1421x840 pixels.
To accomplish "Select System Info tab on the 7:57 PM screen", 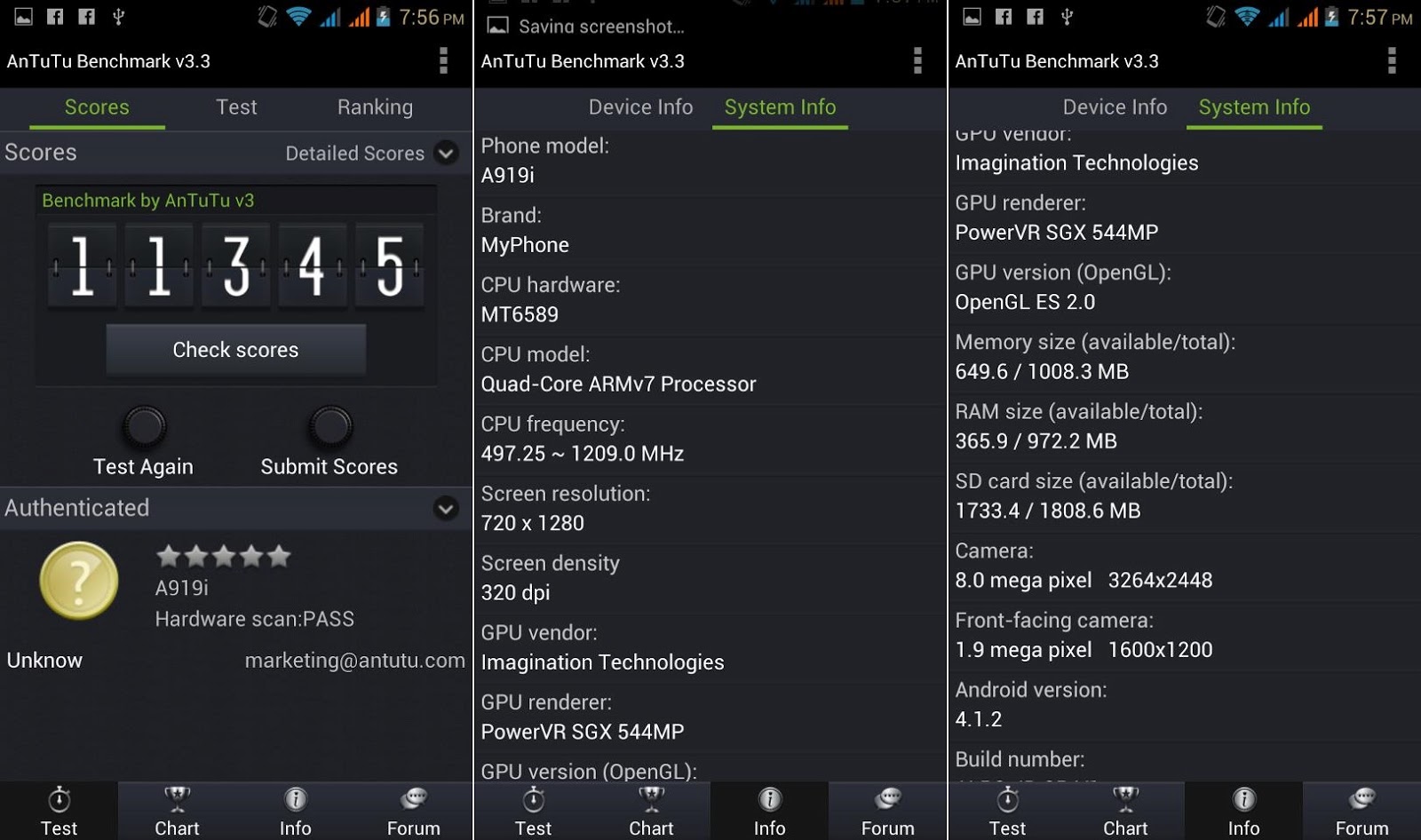I will coord(1254,107).
